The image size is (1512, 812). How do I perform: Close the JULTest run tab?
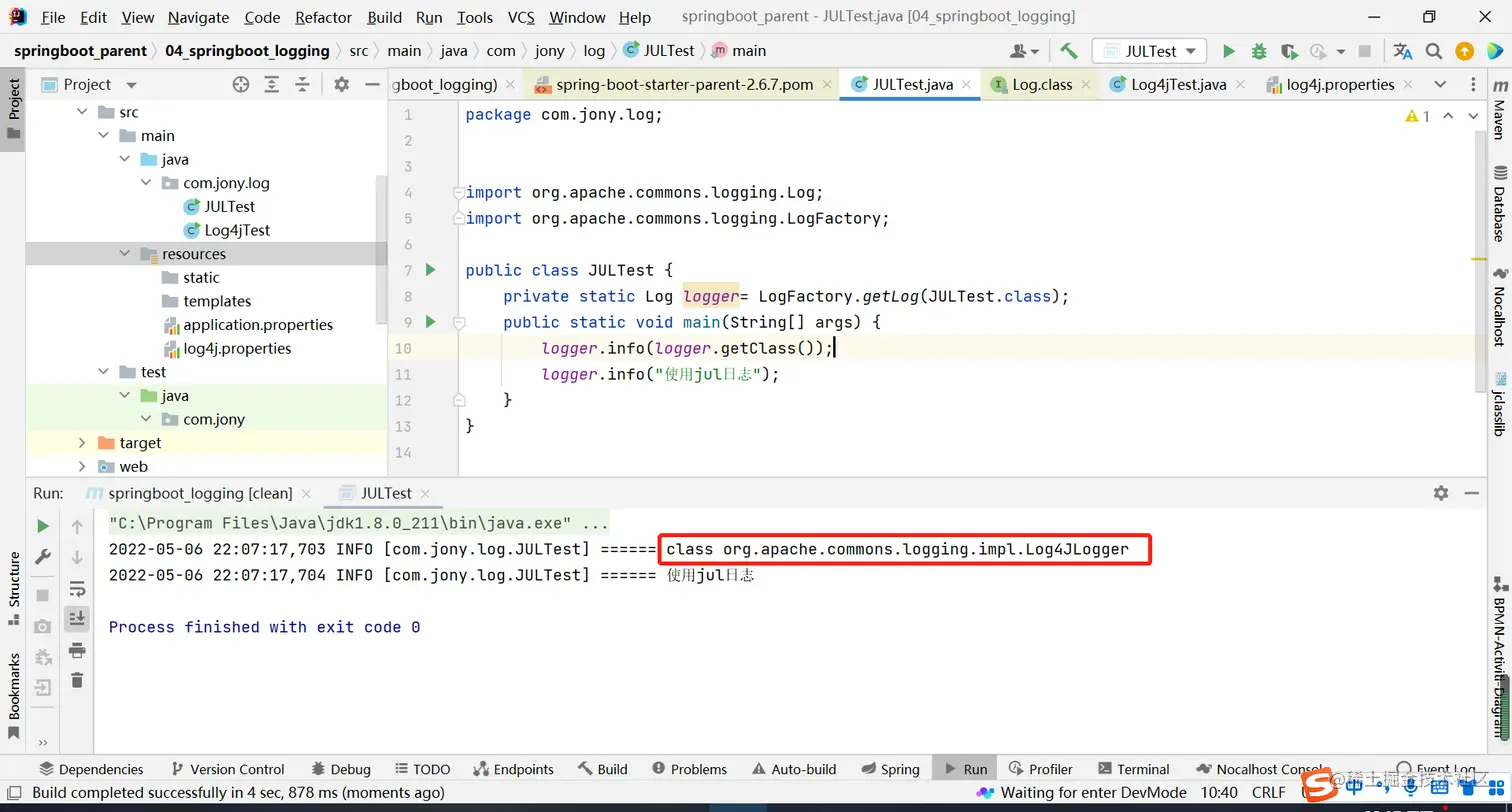pyautogui.click(x=425, y=493)
